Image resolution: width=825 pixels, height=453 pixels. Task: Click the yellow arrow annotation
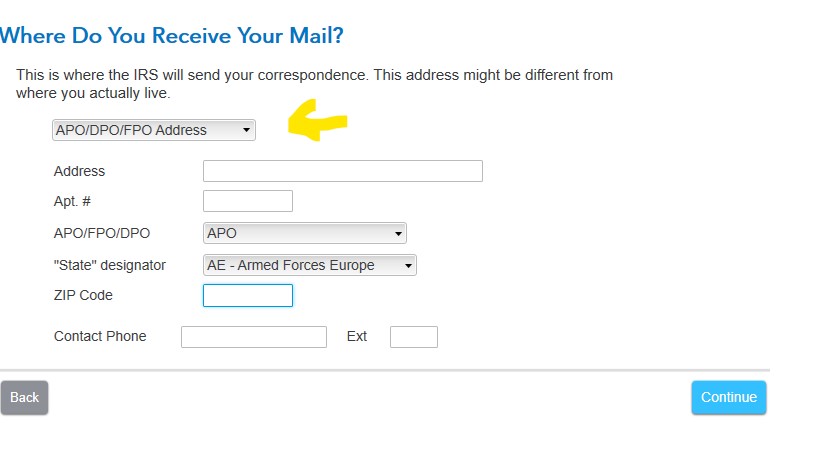(317, 122)
